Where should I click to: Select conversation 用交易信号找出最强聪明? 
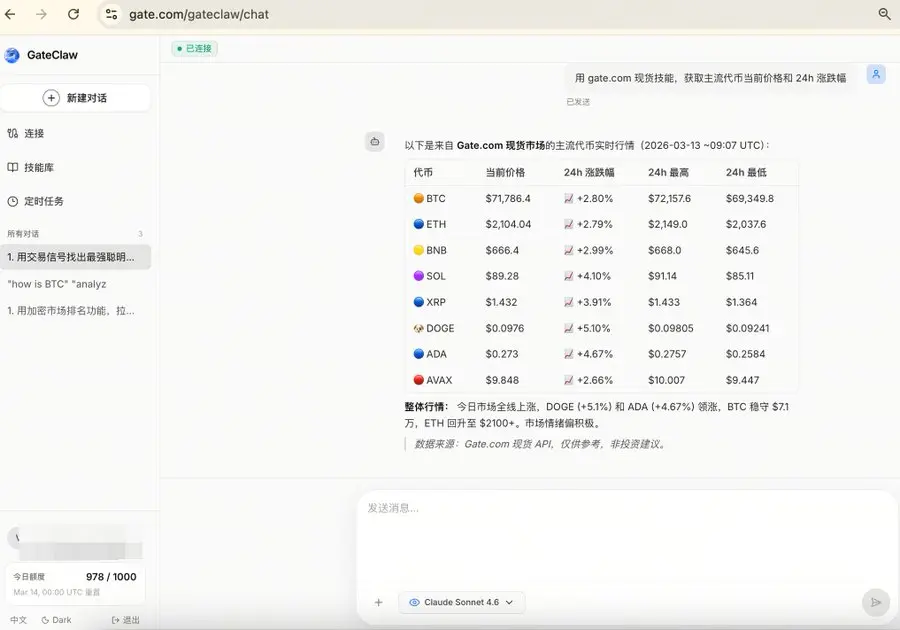pos(76,257)
